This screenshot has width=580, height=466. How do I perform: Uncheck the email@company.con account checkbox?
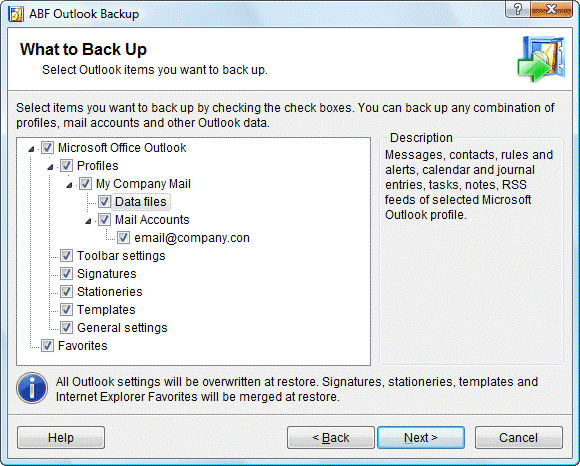(x=124, y=237)
